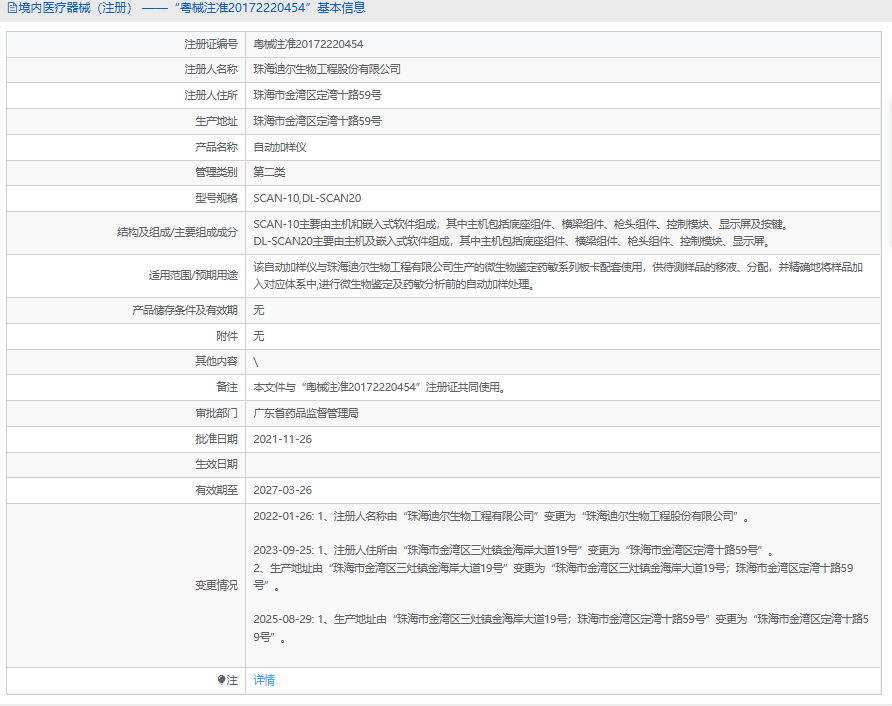
Task: Click the 生效日期 label cell
Action: click(126, 464)
